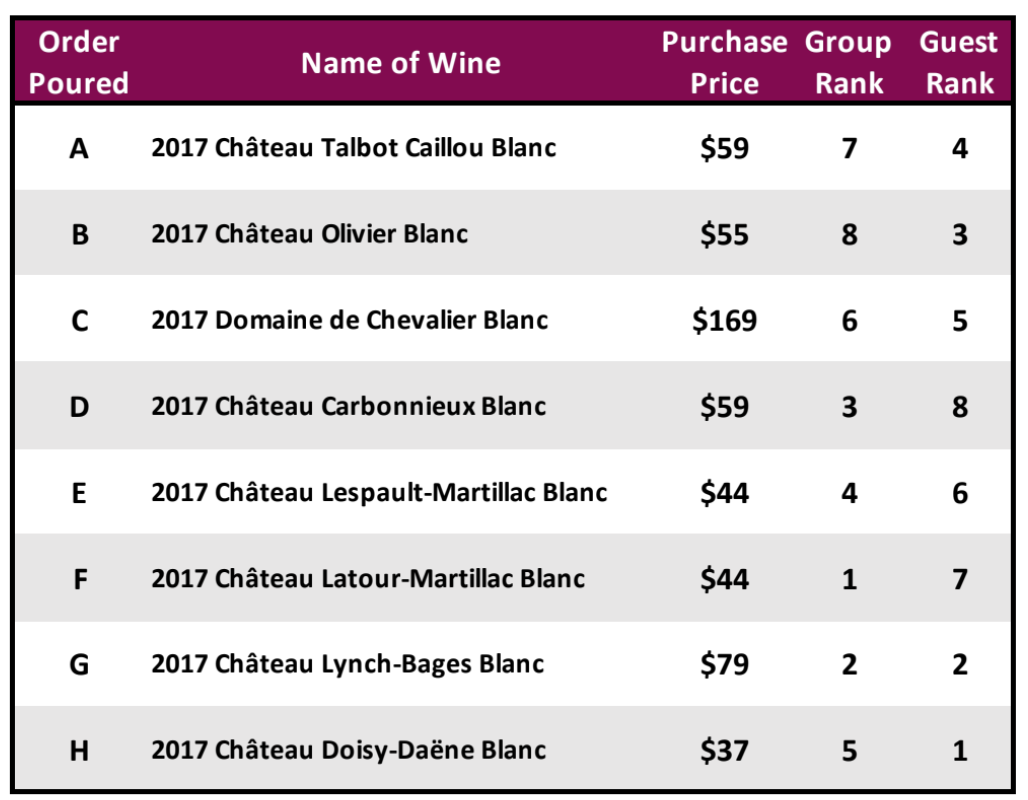Select order letter F cell

click(80, 579)
